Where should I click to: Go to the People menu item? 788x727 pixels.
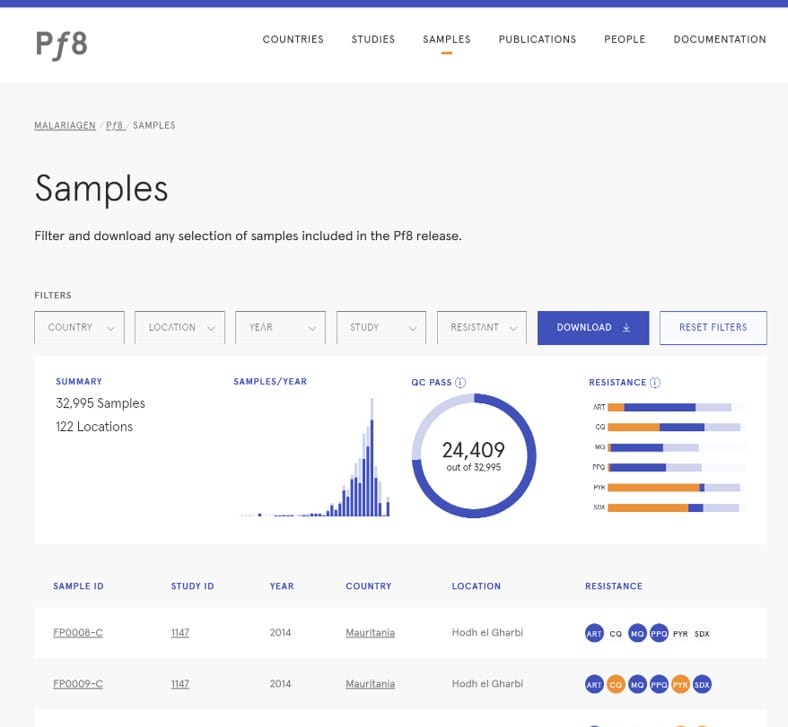625,39
